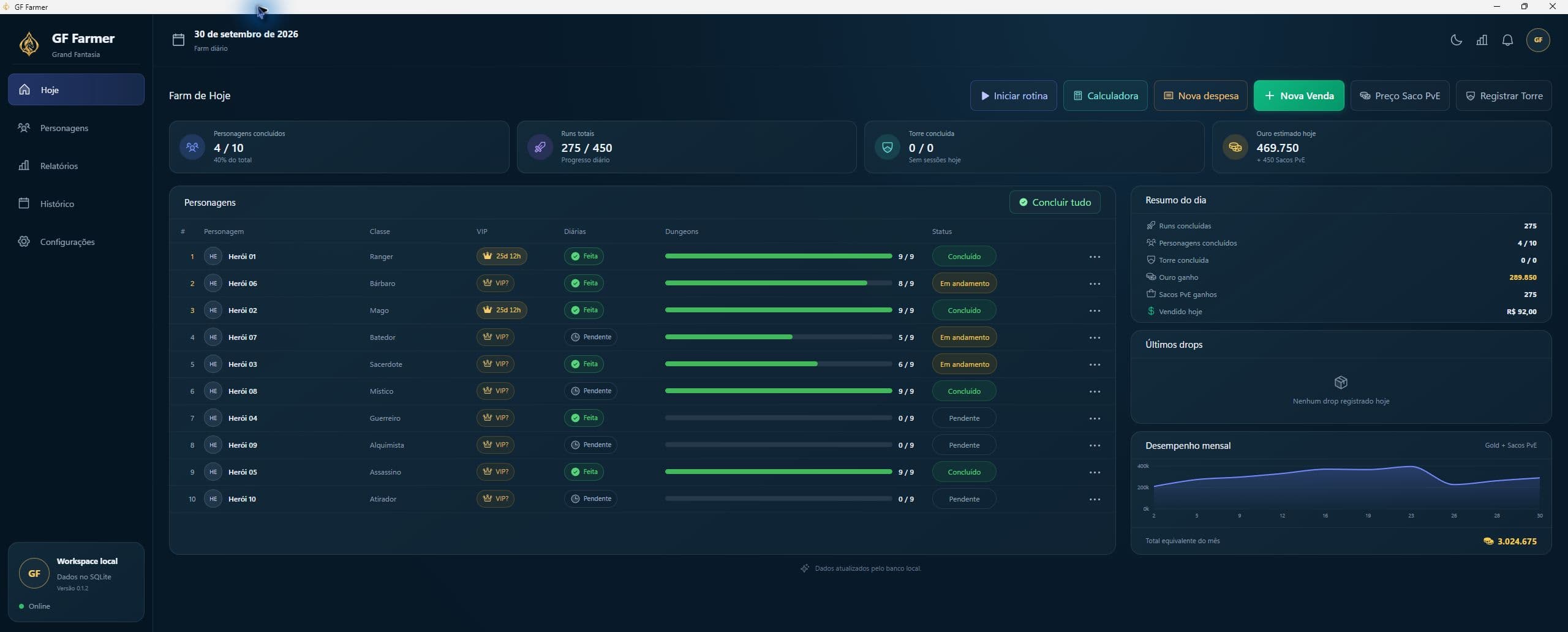
Task: Click Herói 06 dungeon progress bar
Action: click(778, 283)
